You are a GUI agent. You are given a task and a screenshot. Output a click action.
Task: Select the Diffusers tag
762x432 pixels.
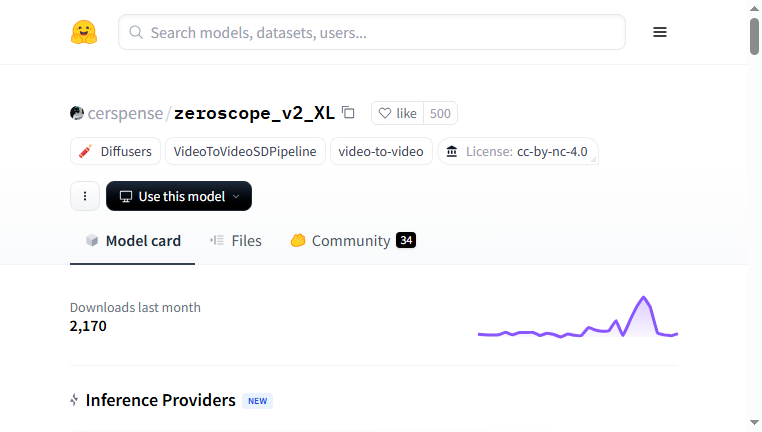pyautogui.click(x=115, y=151)
